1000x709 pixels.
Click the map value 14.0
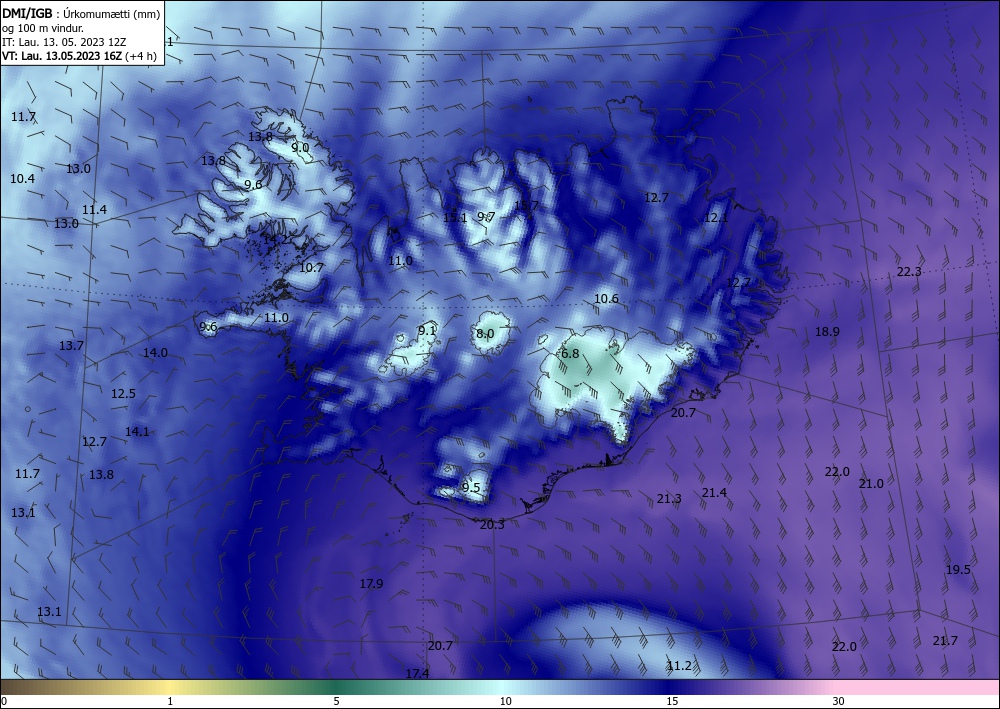pyautogui.click(x=155, y=353)
